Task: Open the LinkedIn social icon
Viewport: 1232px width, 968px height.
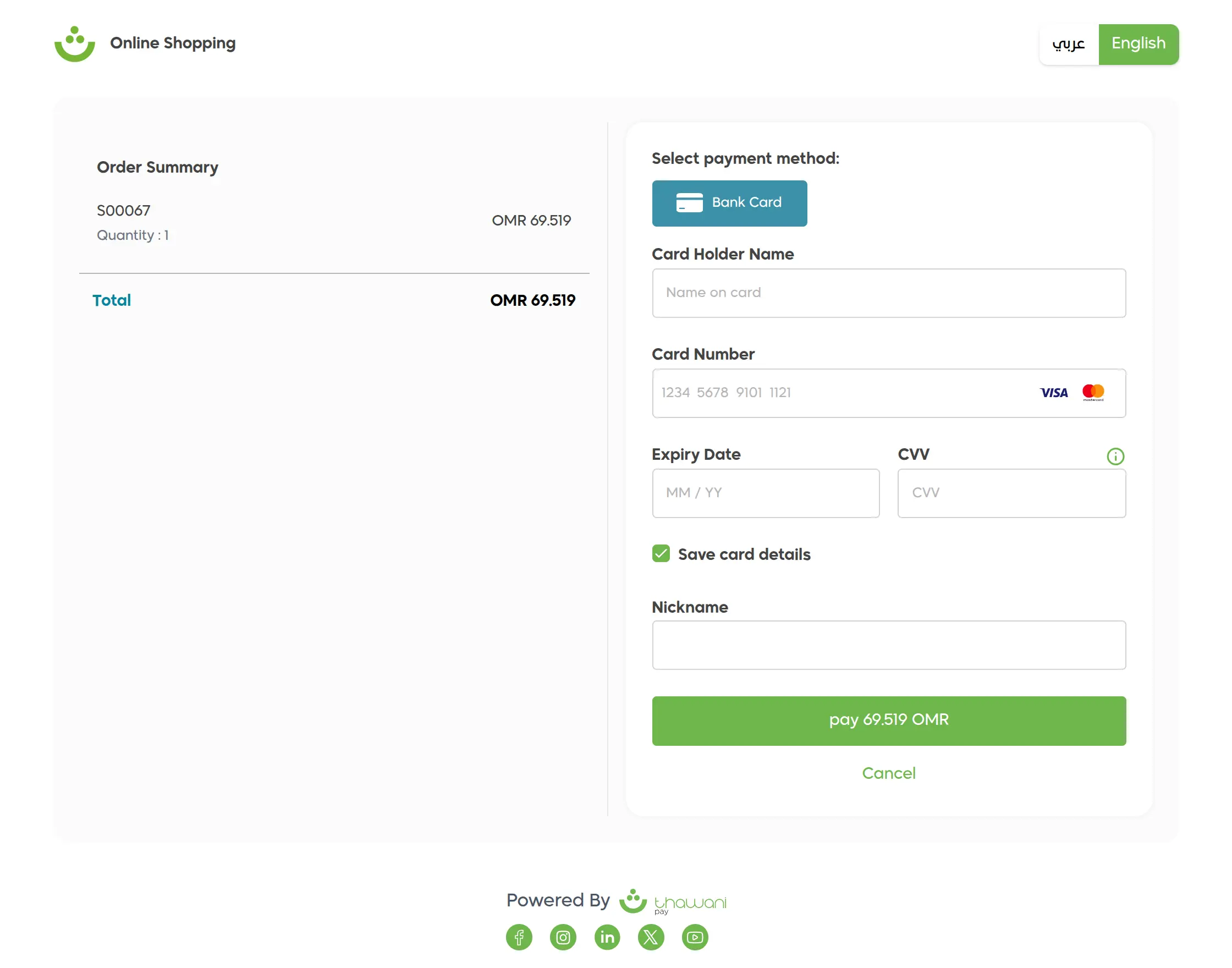Action: (606, 937)
